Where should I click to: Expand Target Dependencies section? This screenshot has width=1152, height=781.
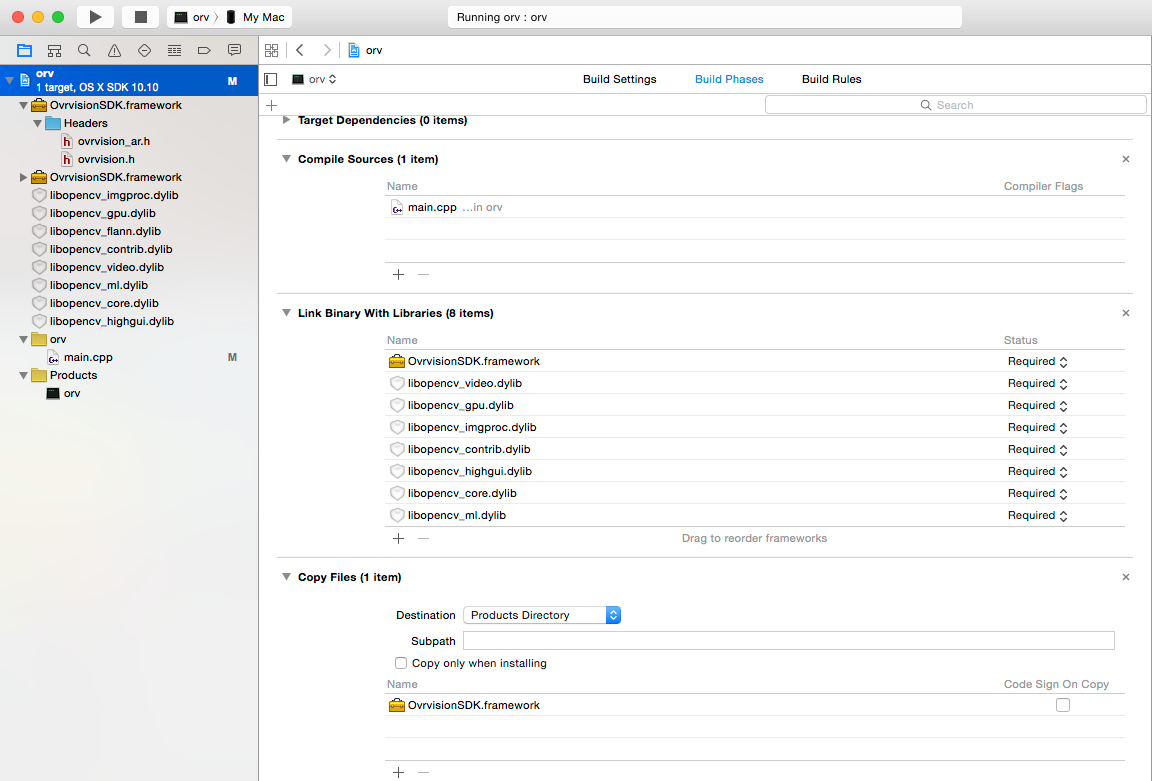(287, 120)
